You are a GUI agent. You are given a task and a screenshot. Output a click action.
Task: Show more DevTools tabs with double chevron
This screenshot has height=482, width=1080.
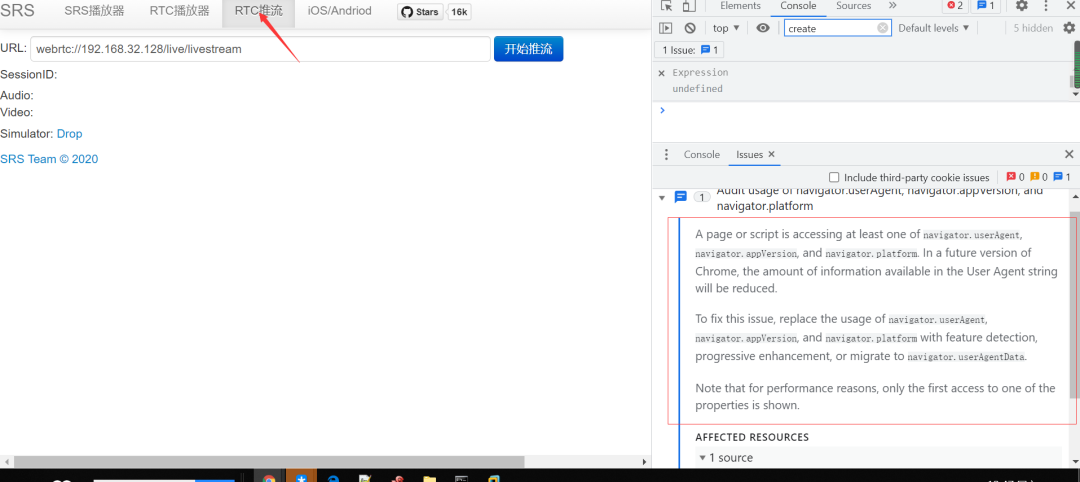pyautogui.click(x=893, y=6)
